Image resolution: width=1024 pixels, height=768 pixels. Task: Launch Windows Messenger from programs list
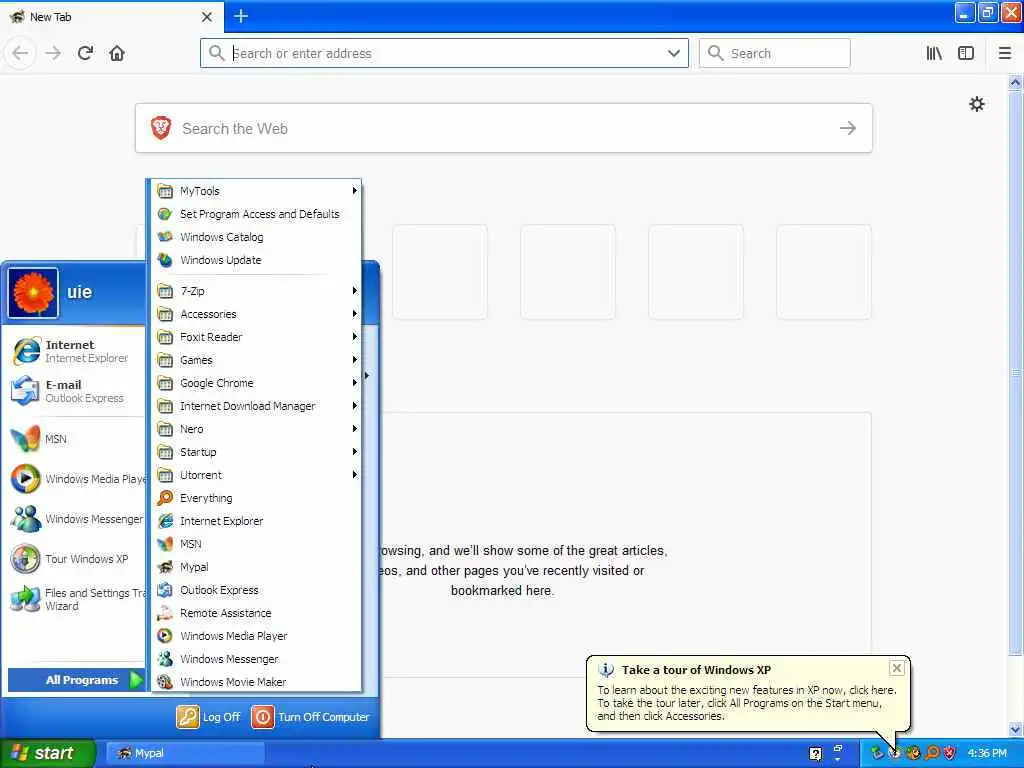(257, 659)
